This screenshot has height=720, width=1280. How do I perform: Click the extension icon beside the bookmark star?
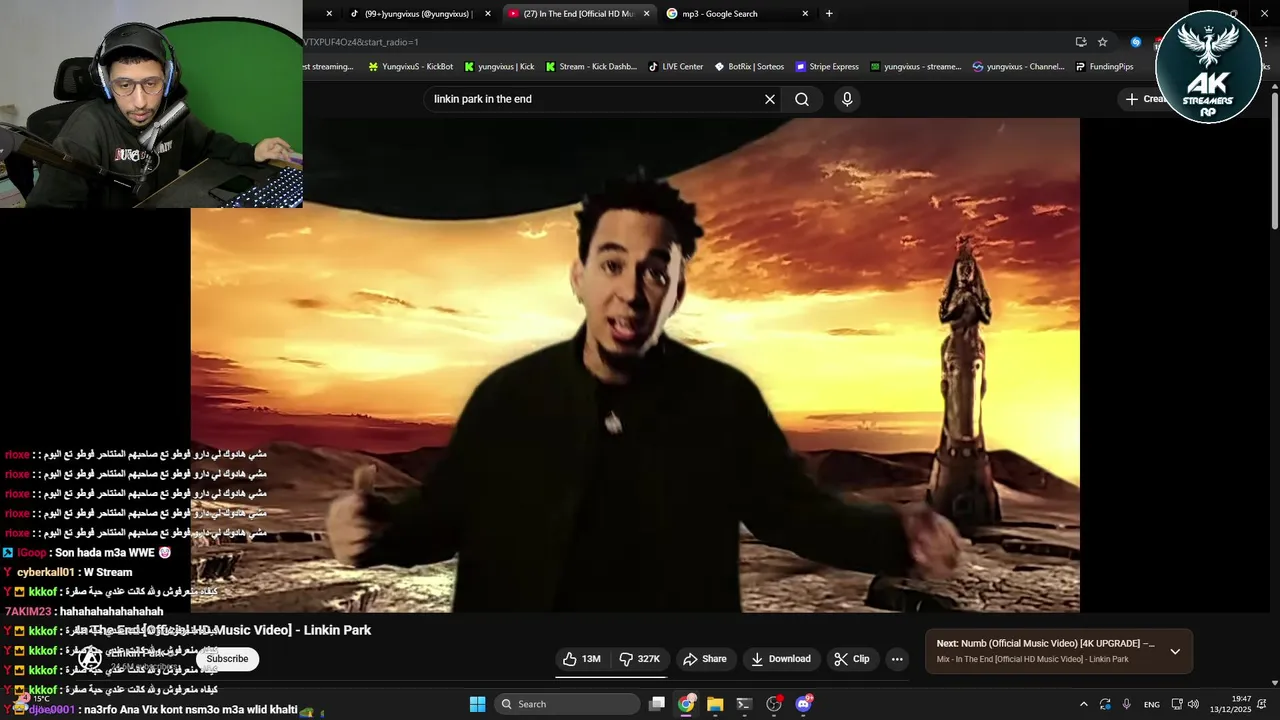click(1136, 42)
